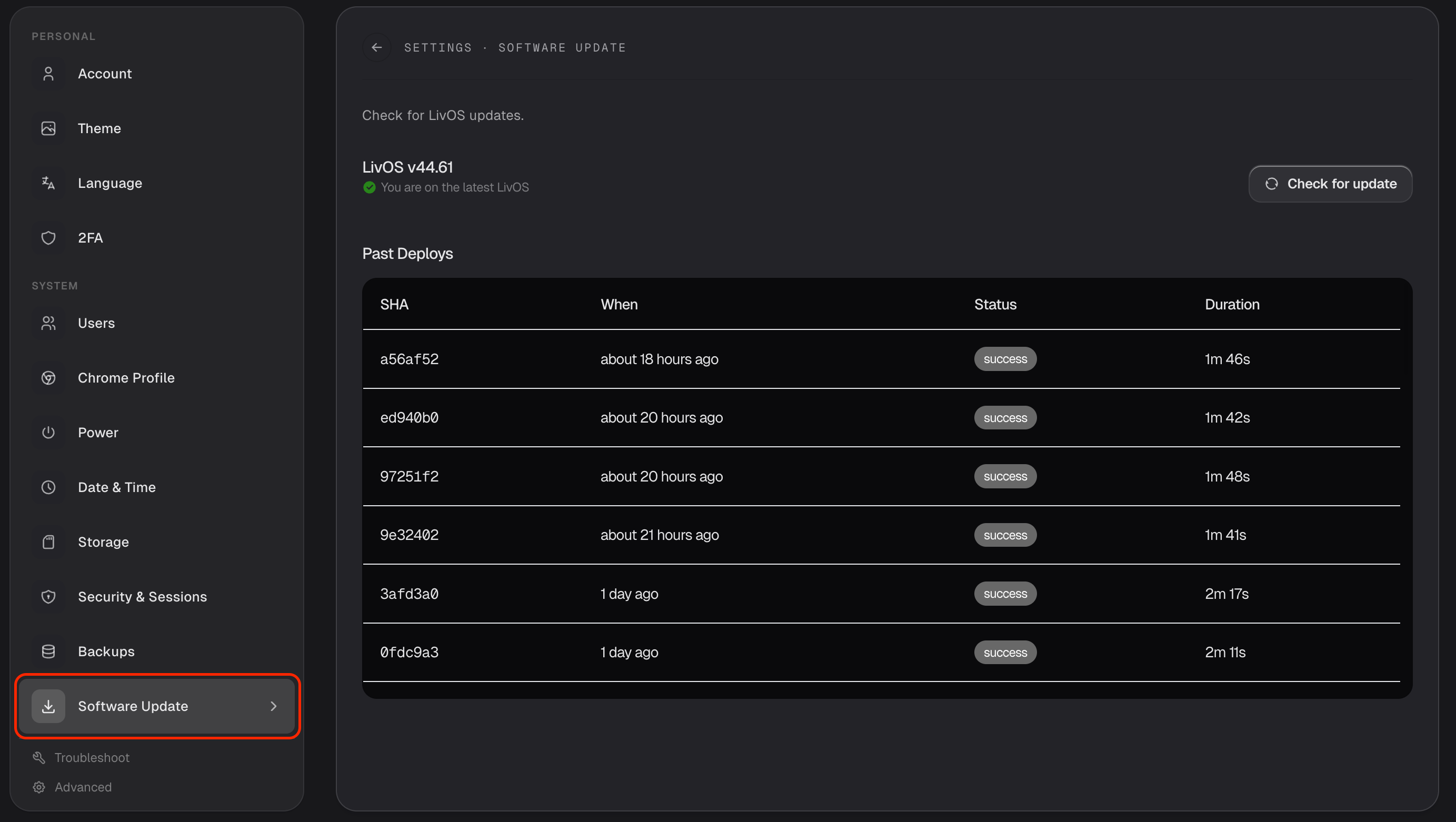Click the Backups database icon
1456x822 pixels.
(48, 651)
